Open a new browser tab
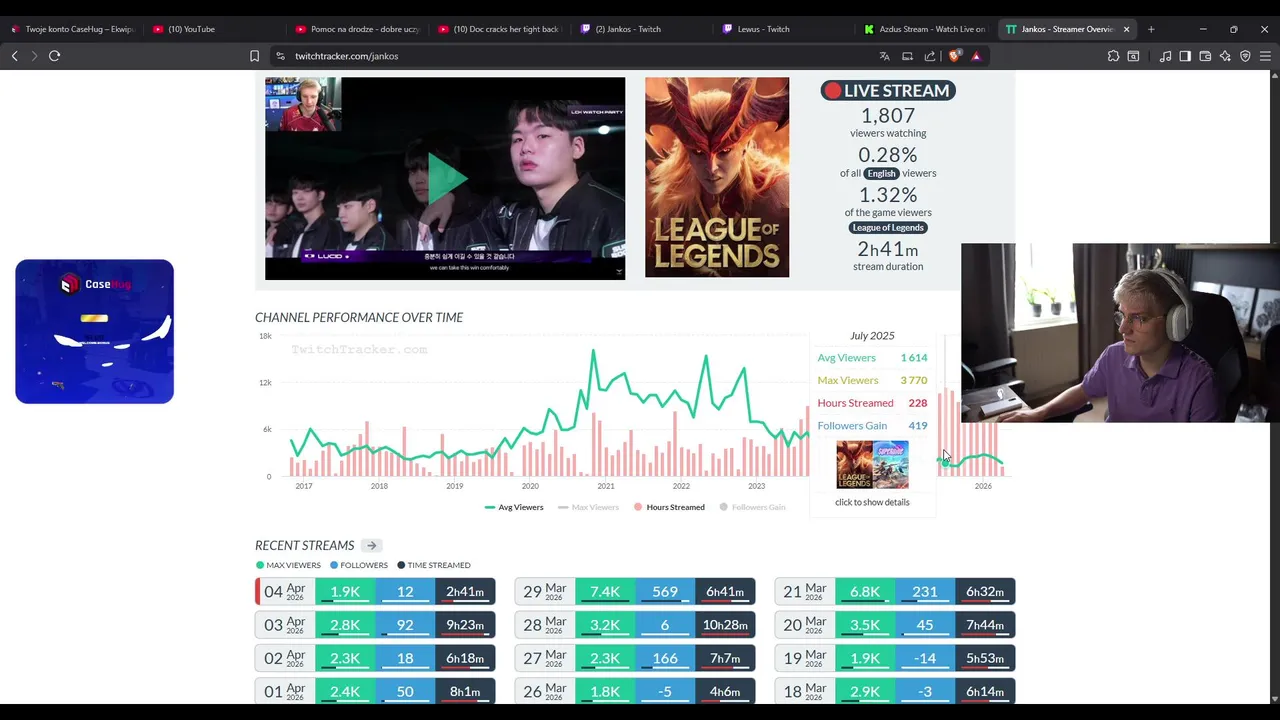Screen dimensions: 1280x720 [1151, 29]
